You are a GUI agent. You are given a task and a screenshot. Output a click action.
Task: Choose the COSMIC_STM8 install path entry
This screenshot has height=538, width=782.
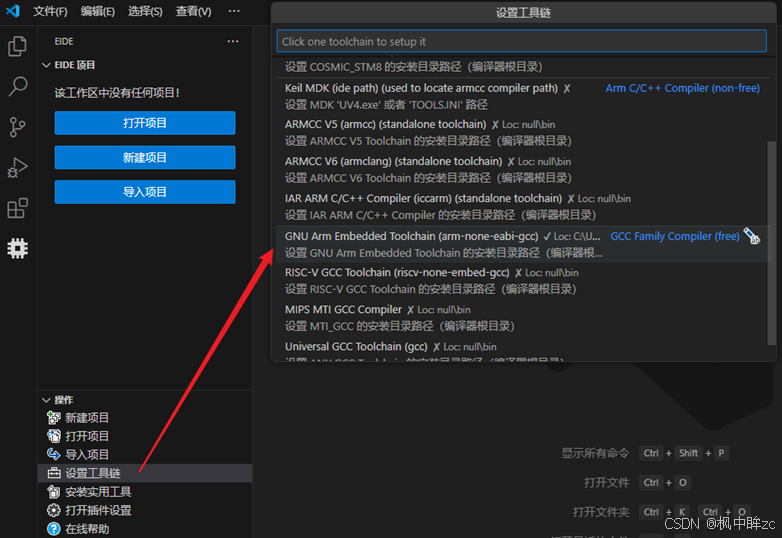[x=521, y=67]
